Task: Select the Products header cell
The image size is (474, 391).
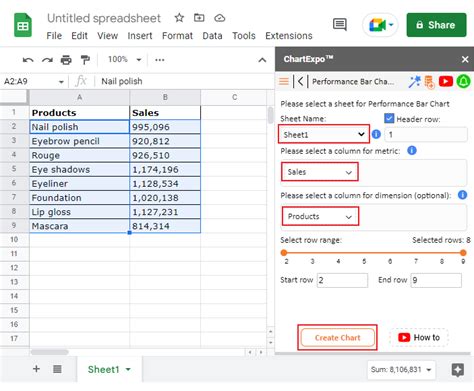Action: (x=79, y=113)
